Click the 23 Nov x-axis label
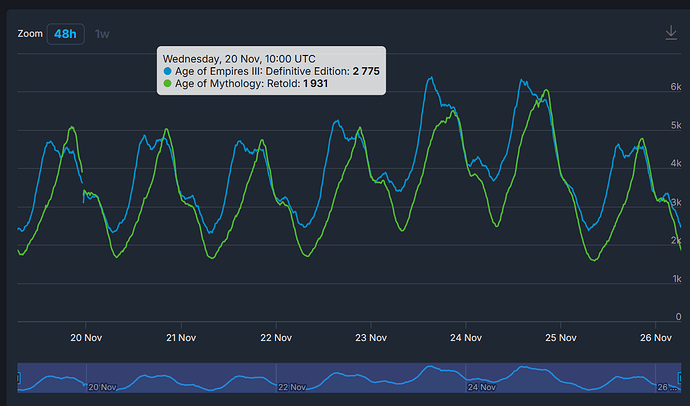 (371, 338)
